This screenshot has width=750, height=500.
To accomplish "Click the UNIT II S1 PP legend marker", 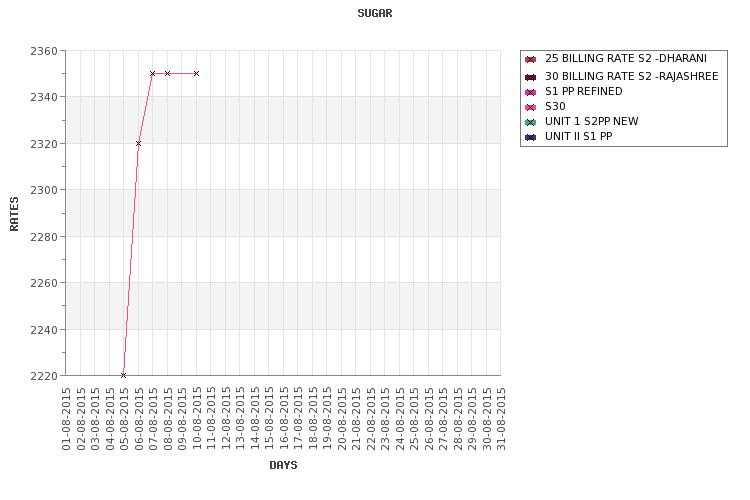I will pos(530,137).
